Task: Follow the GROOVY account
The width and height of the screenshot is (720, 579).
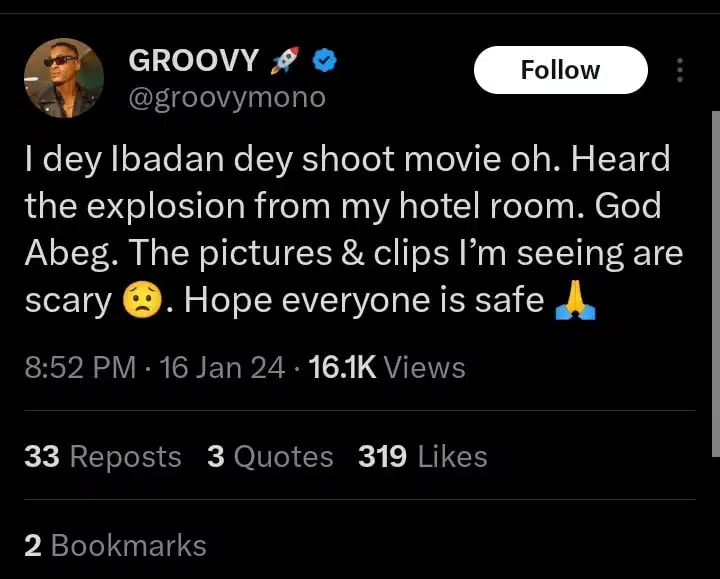Action: point(560,70)
